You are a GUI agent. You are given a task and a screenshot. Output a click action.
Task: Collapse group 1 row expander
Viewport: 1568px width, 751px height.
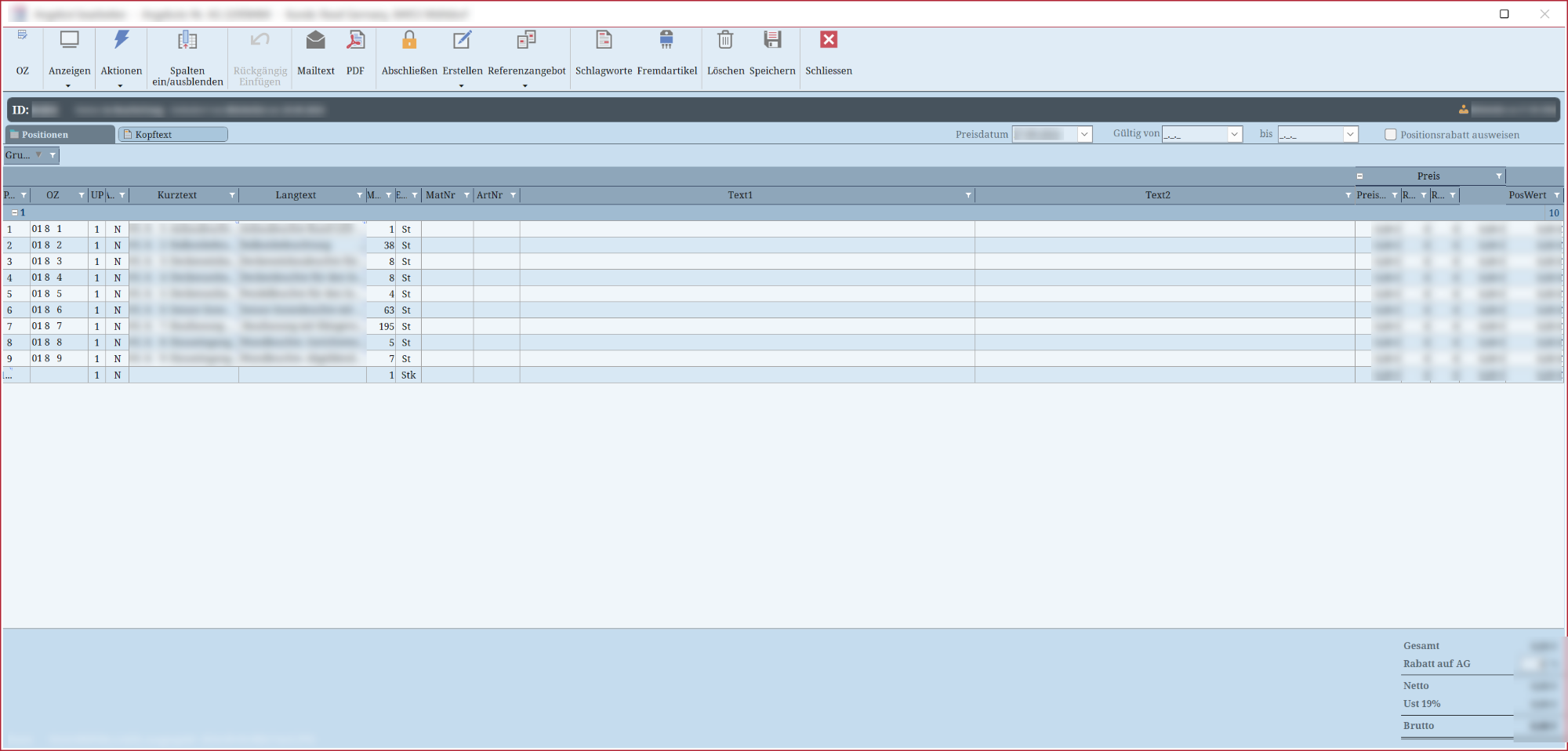pos(14,212)
